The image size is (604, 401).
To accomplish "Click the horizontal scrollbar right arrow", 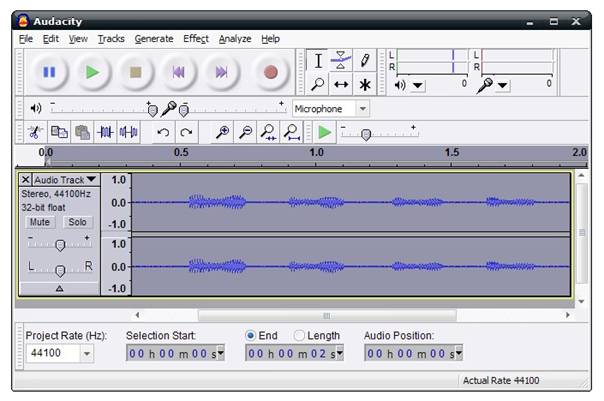I will click(567, 315).
